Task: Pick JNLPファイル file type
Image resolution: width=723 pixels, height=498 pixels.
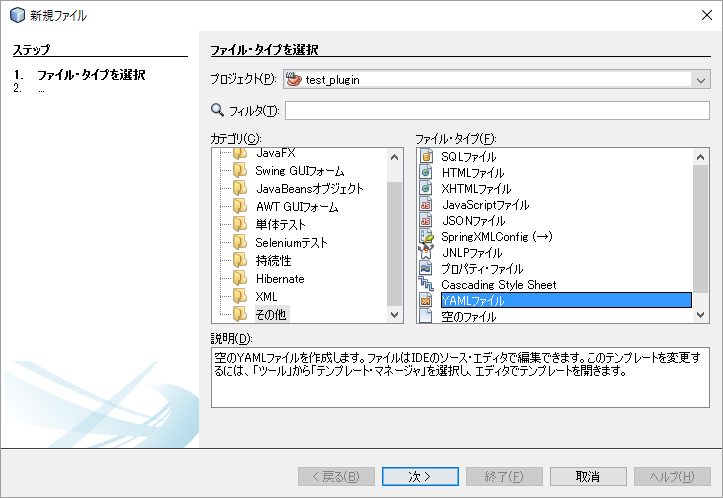Action: point(472,253)
